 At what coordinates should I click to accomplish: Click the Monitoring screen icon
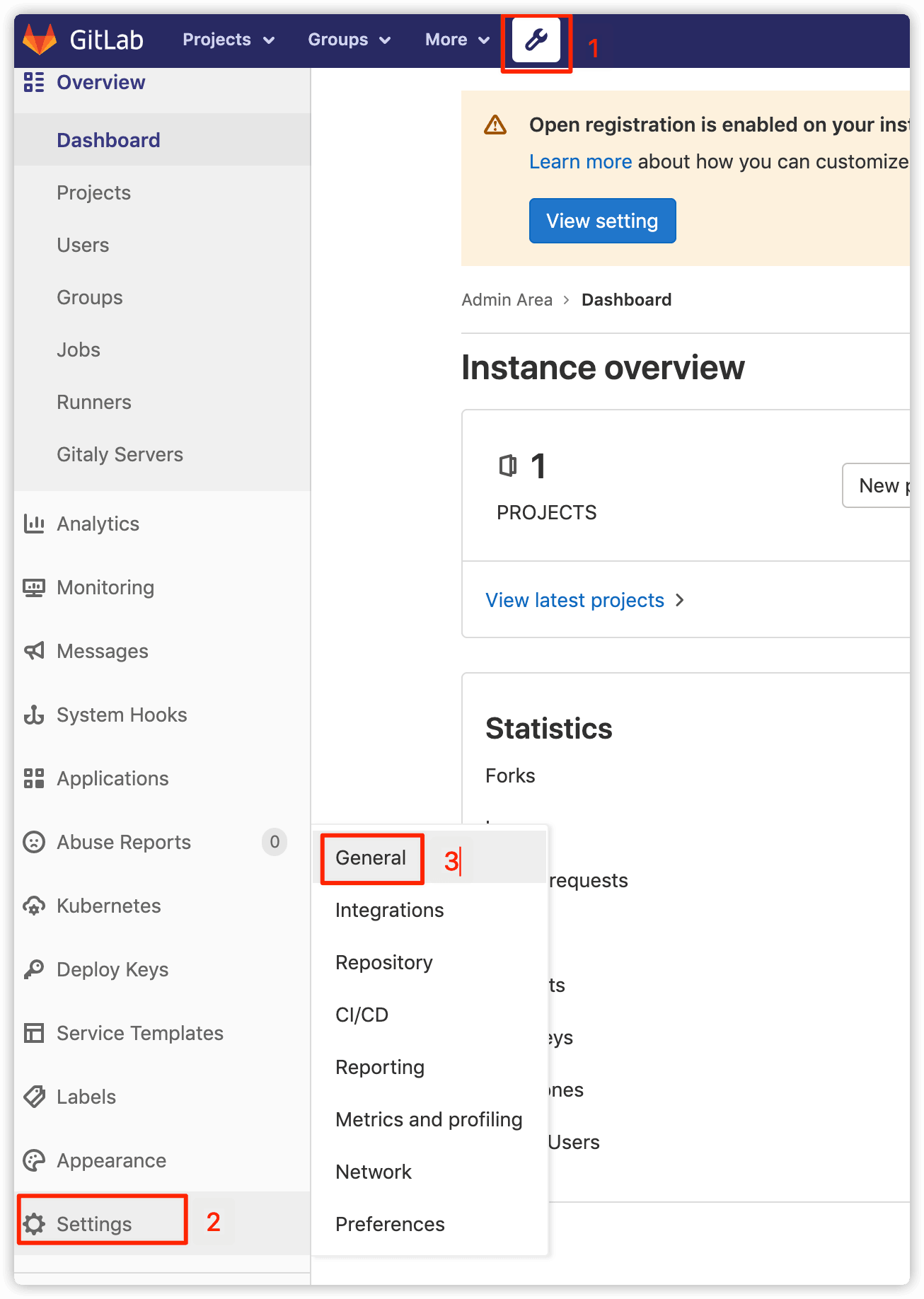click(x=34, y=587)
